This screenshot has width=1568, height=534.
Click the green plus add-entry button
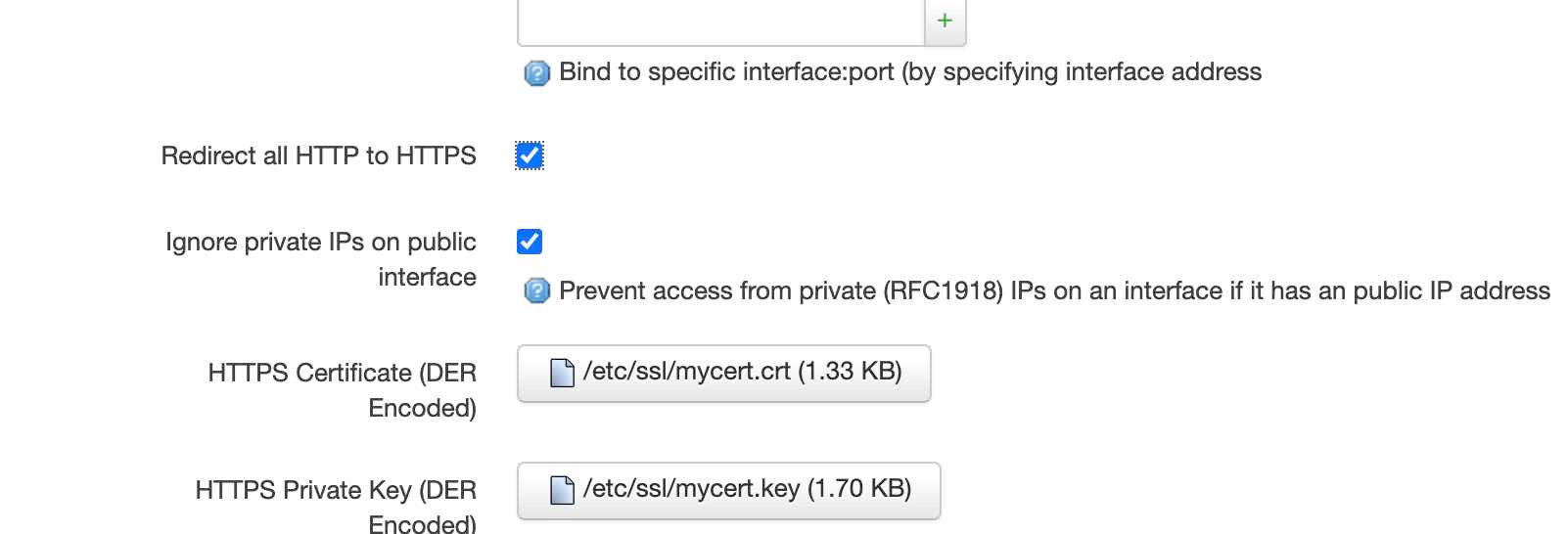pos(945,21)
